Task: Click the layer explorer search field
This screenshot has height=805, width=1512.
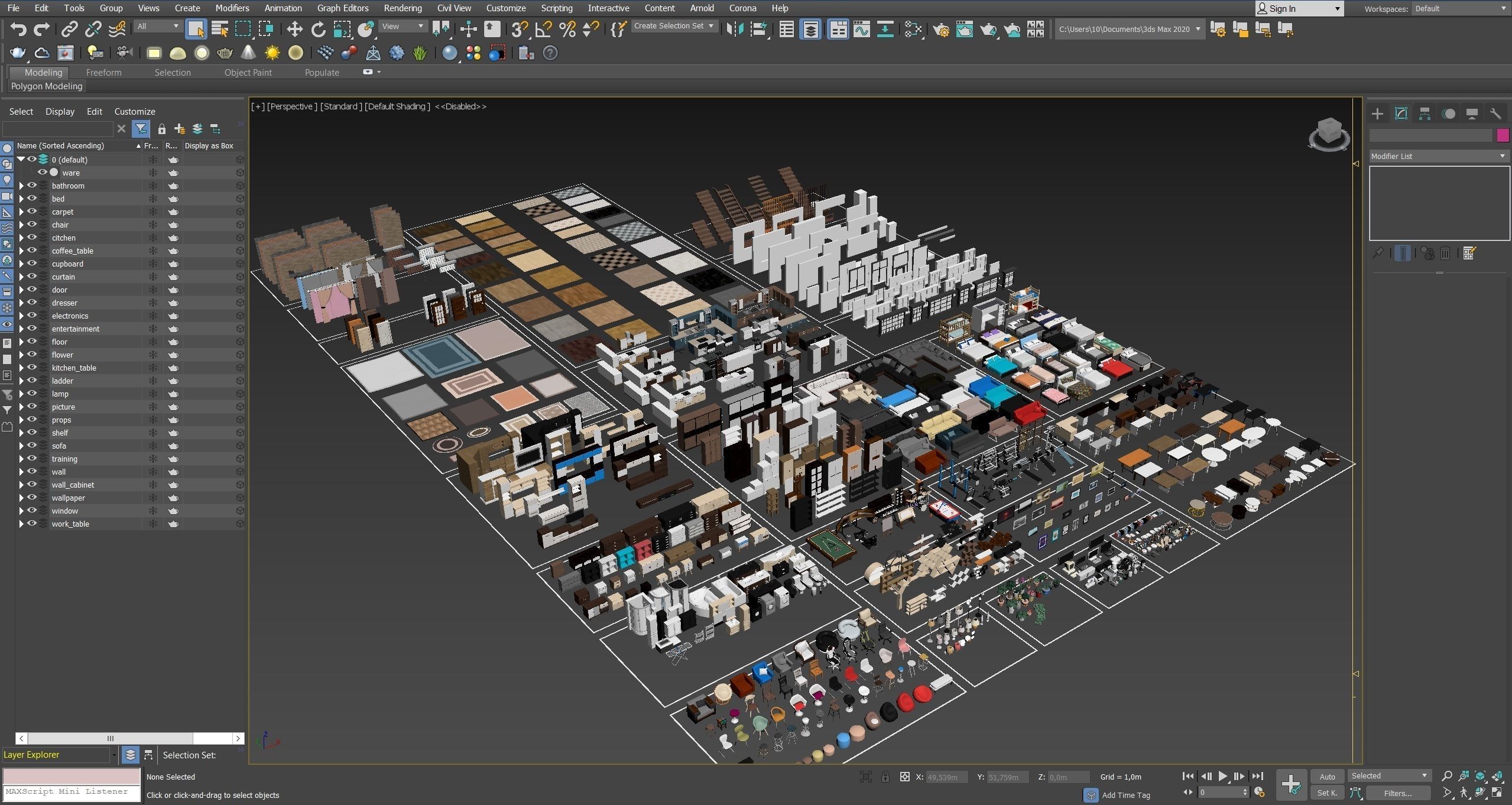Action: tap(57, 128)
